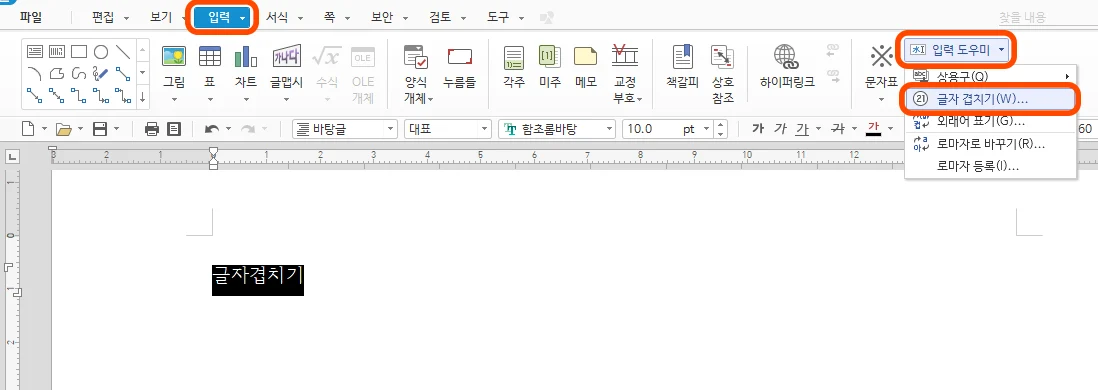Click the 양식 개체 form object icon
Viewport: 1098px width, 390px height.
416,57
